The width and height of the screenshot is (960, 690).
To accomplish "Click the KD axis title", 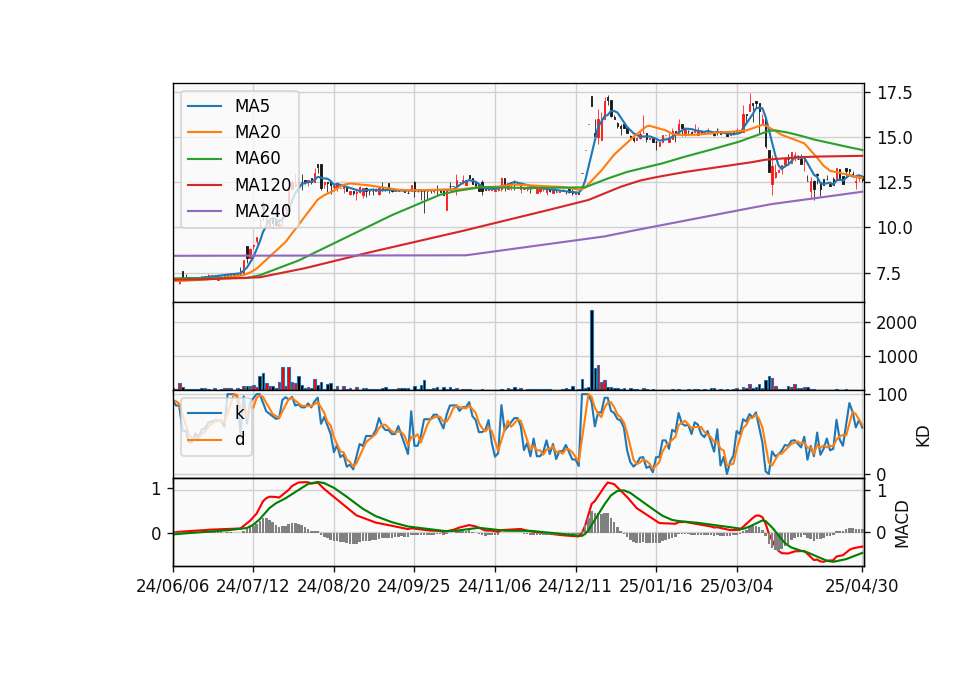I will click(x=923, y=436).
